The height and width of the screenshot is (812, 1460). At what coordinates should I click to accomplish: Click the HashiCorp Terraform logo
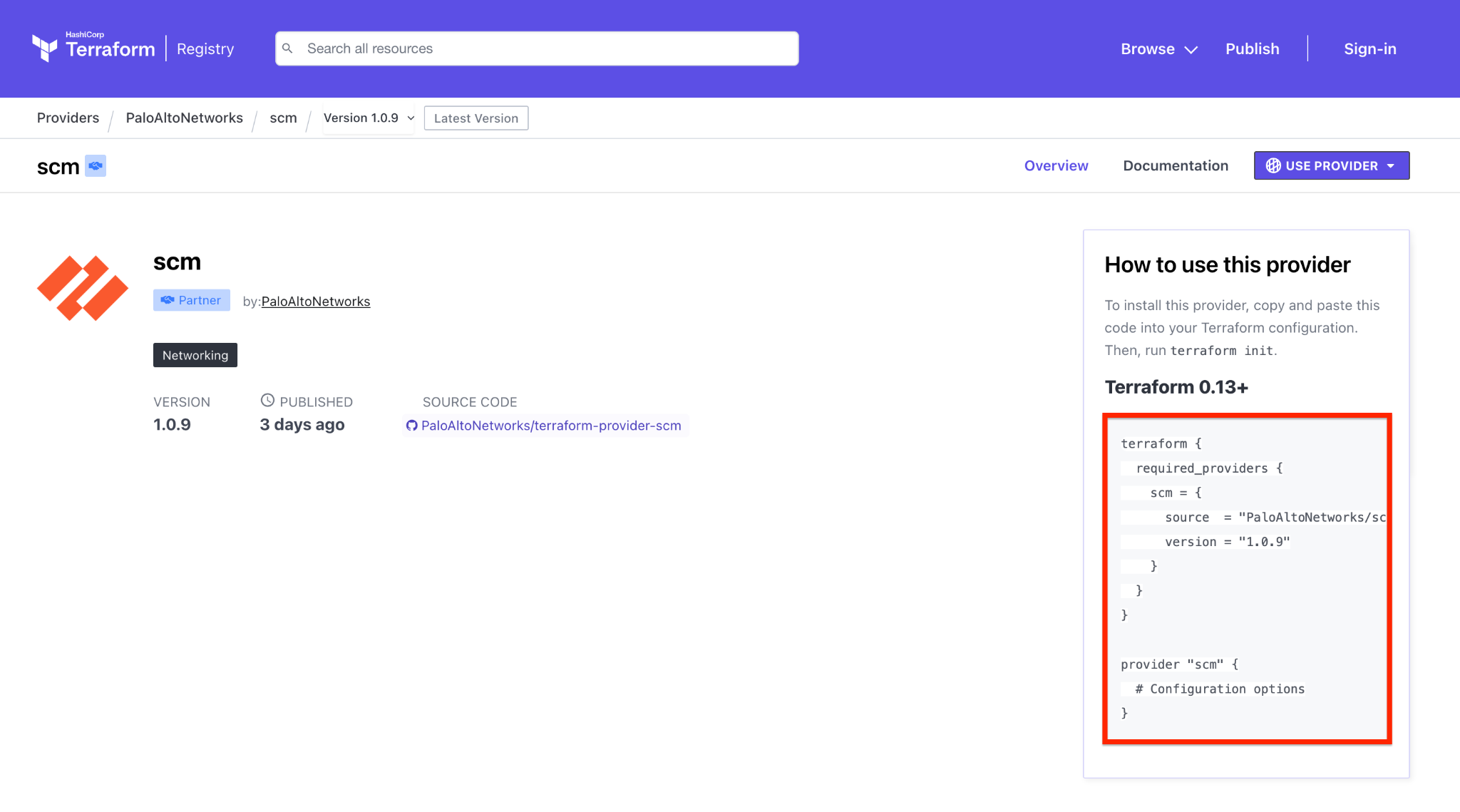click(x=93, y=48)
